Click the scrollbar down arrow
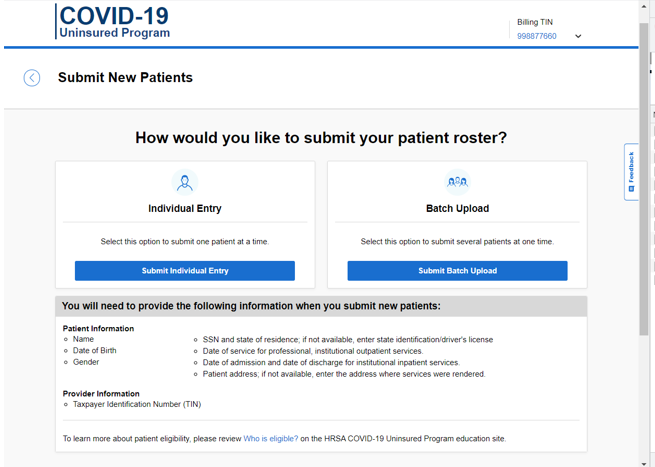The image size is (655, 467). (x=644, y=462)
